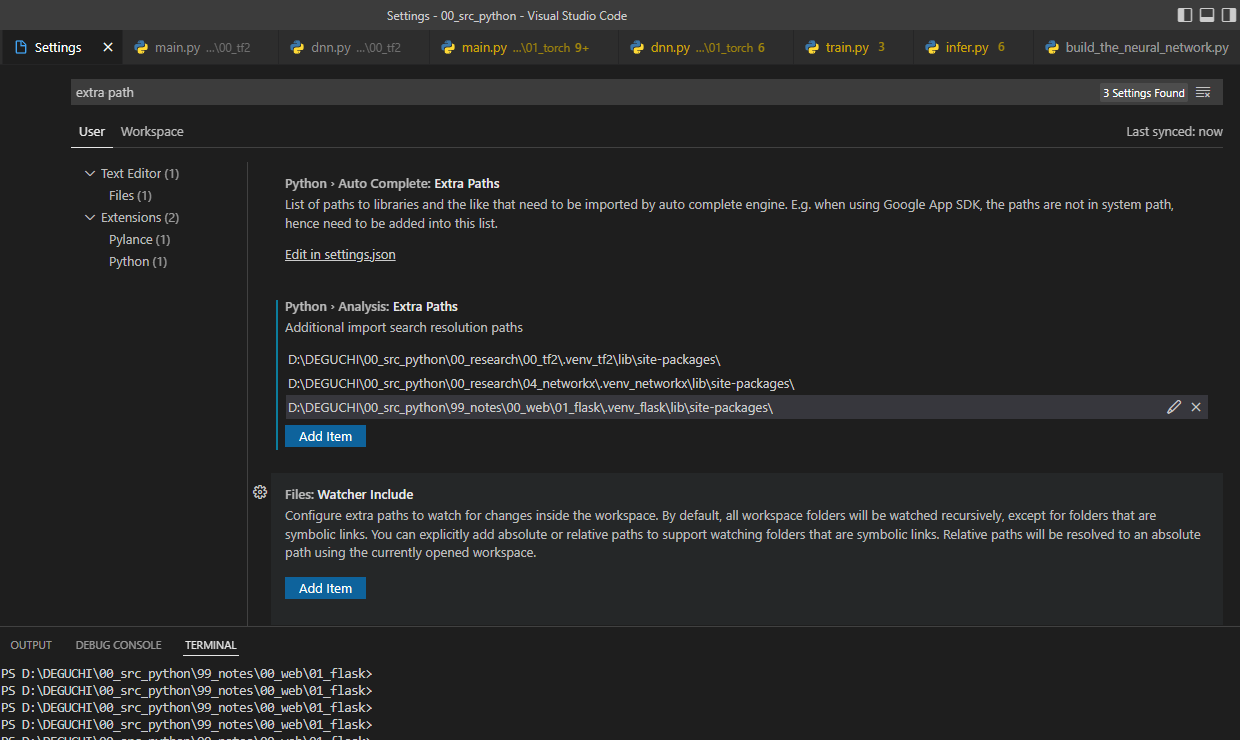
Task: Click 'Last synced: now' status text
Action: [1174, 131]
